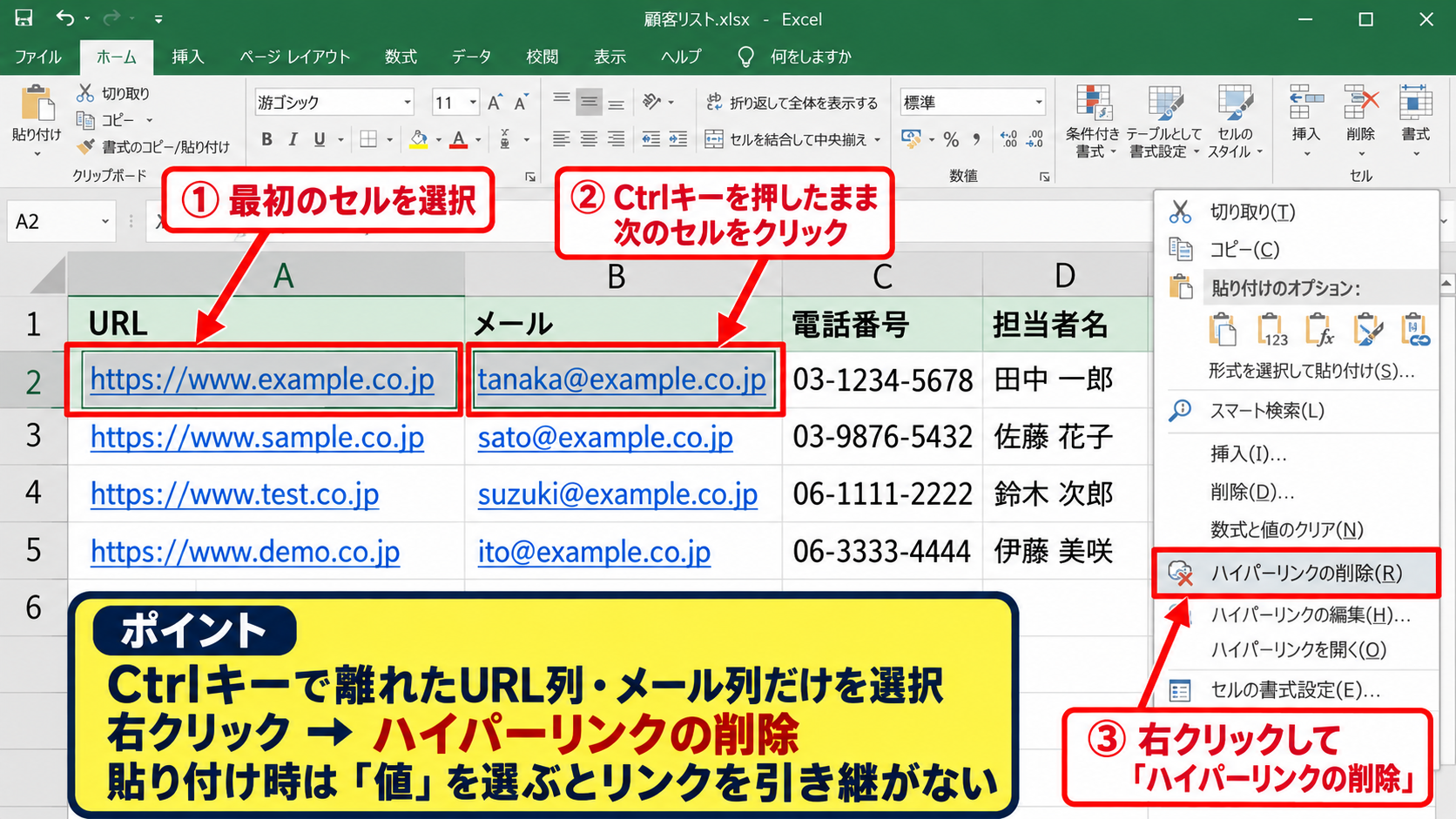The width and height of the screenshot is (1456, 819).
Task: Toggle center horizontal alignment
Action: point(590,139)
